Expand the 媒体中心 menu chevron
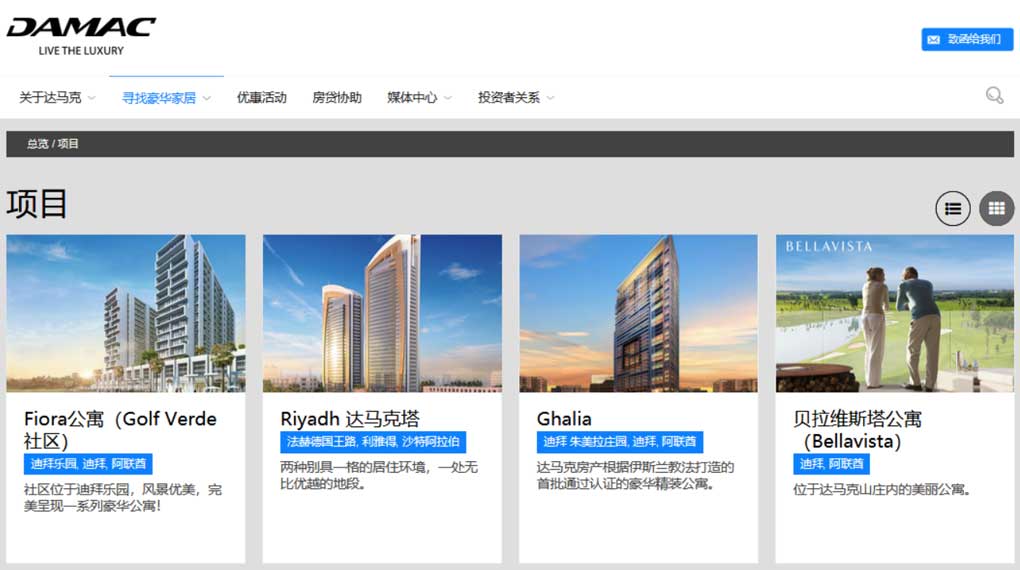The width and height of the screenshot is (1020, 570). [x=448, y=98]
